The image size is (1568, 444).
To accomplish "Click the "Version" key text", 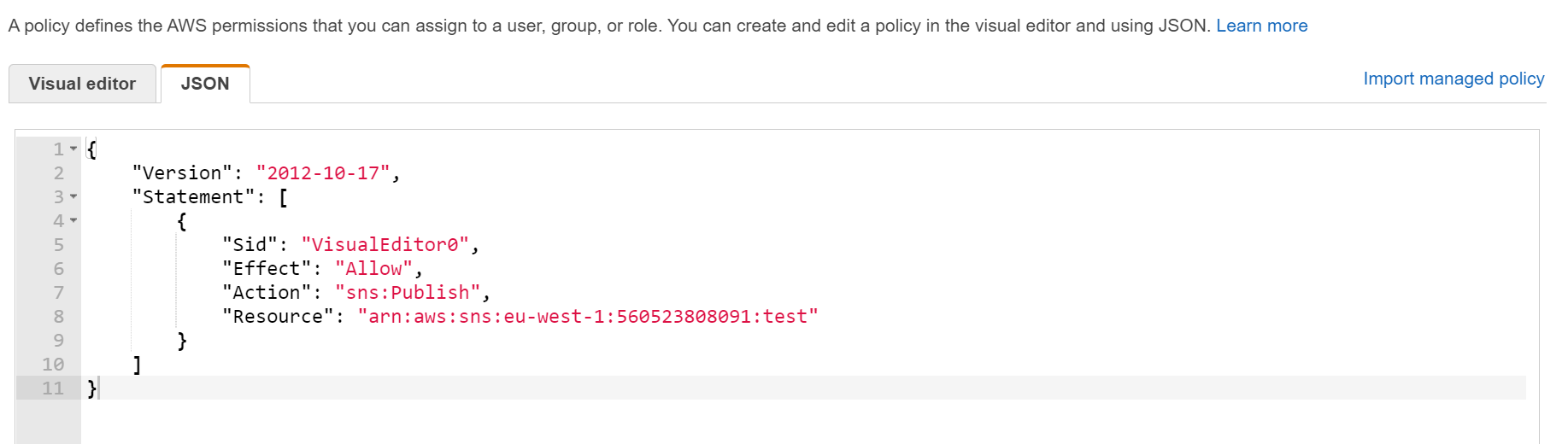I will pyautogui.click(x=182, y=173).
